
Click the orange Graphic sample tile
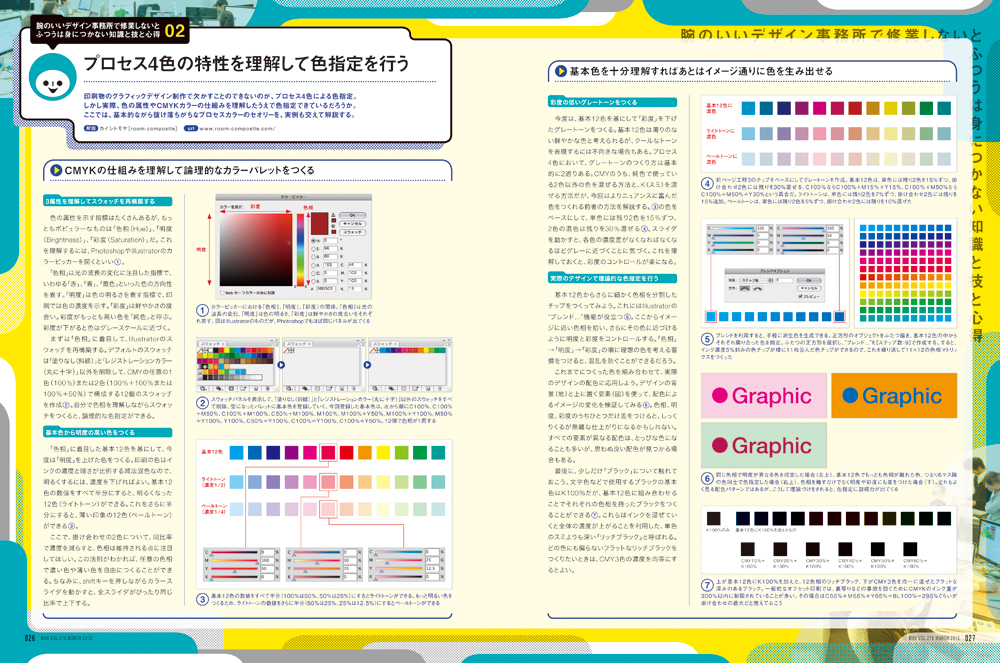pyautogui.click(x=894, y=395)
